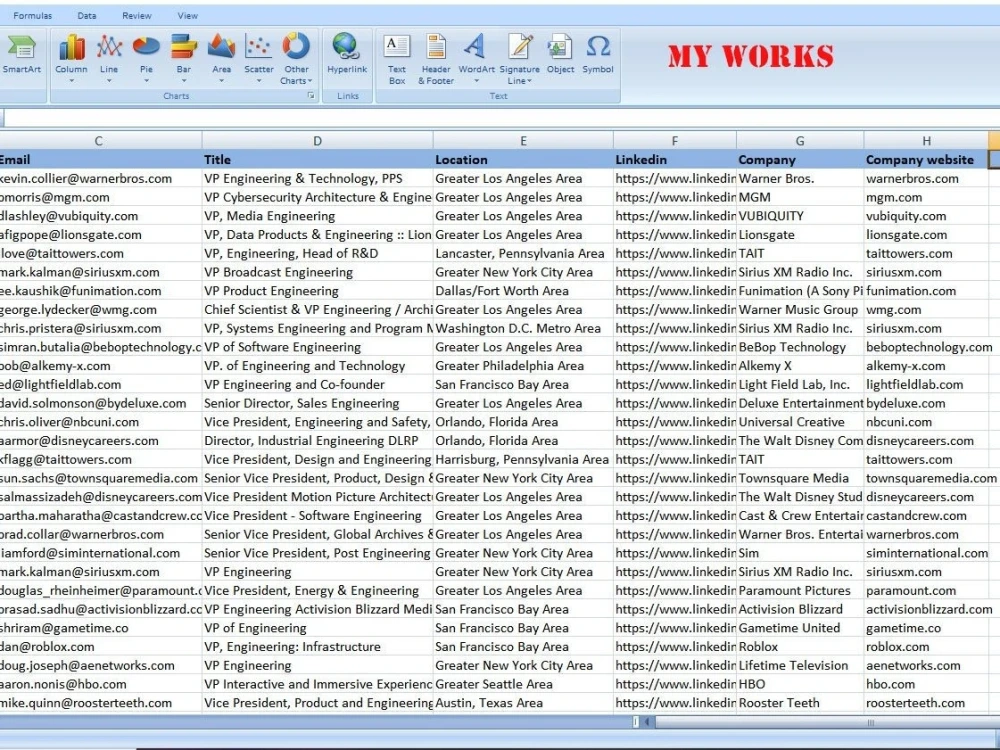
Task: Click the horizontal scrollbar track
Action: (x=827, y=722)
